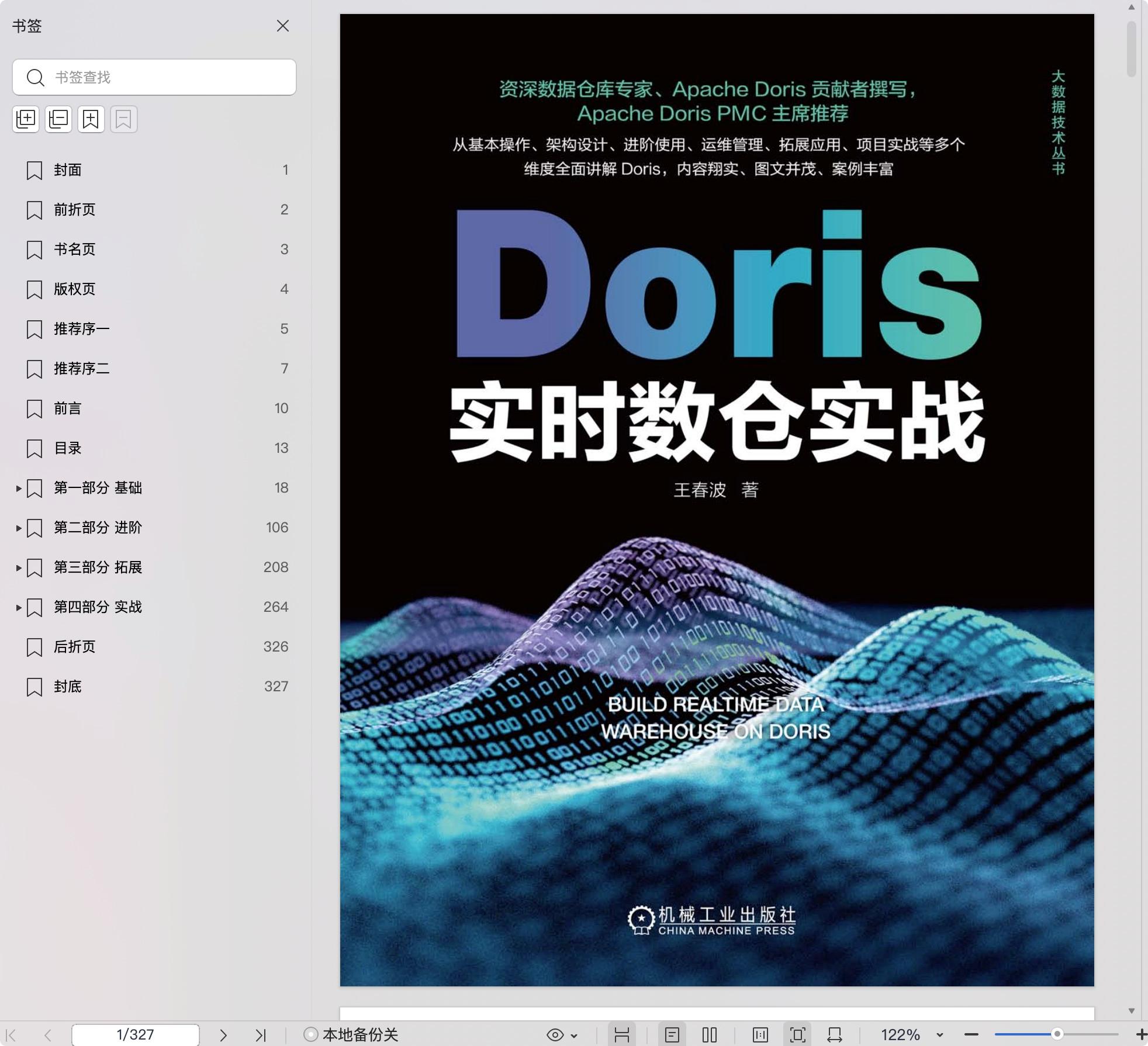This screenshot has height=1046, width=1148.
Task: Click the vertical scrollbar thumb
Action: [1132, 49]
